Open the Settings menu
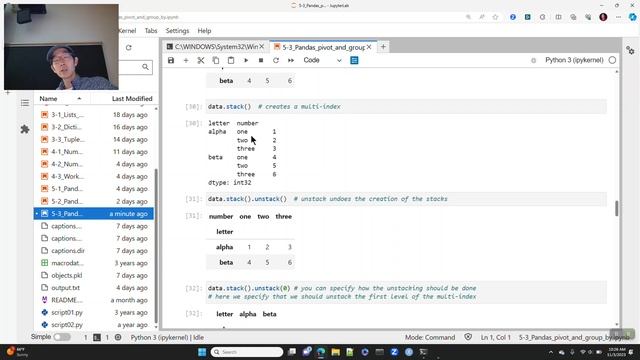 (x=177, y=31)
